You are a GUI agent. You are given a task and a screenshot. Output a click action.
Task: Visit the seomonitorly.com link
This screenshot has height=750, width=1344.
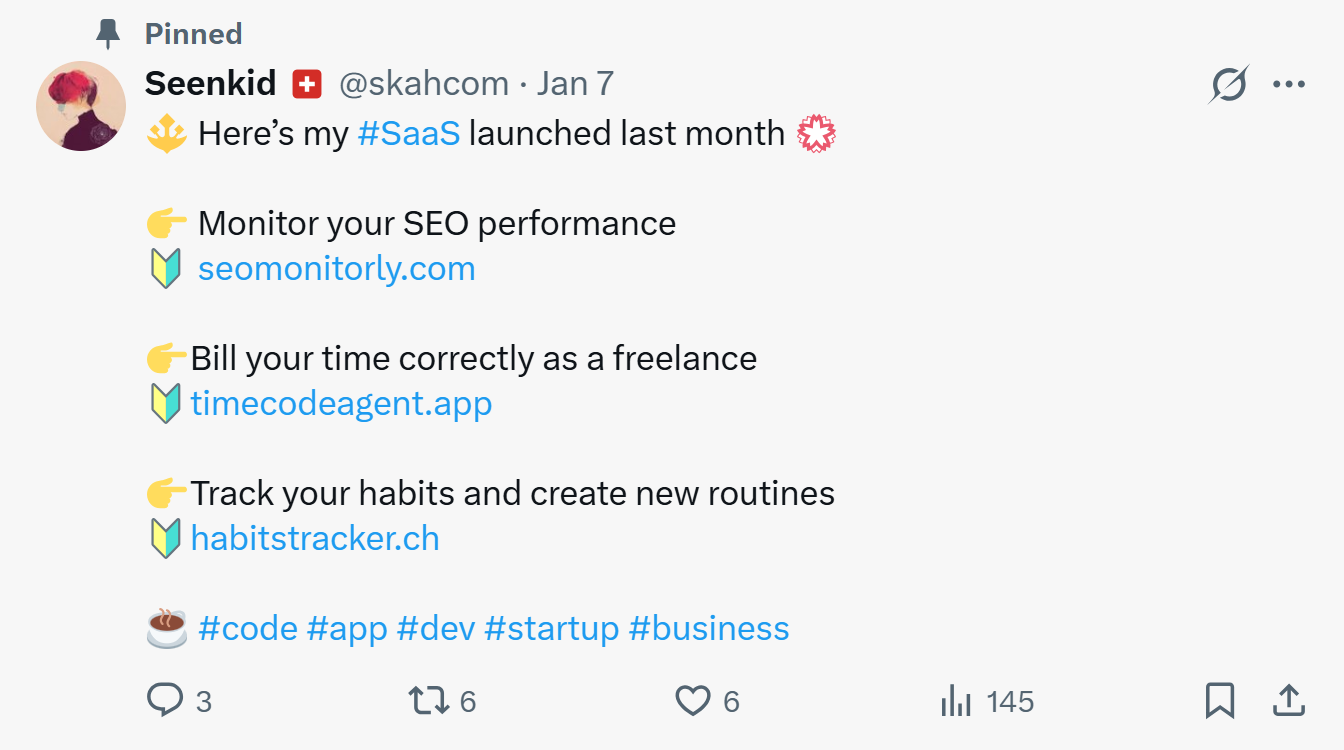point(336,269)
